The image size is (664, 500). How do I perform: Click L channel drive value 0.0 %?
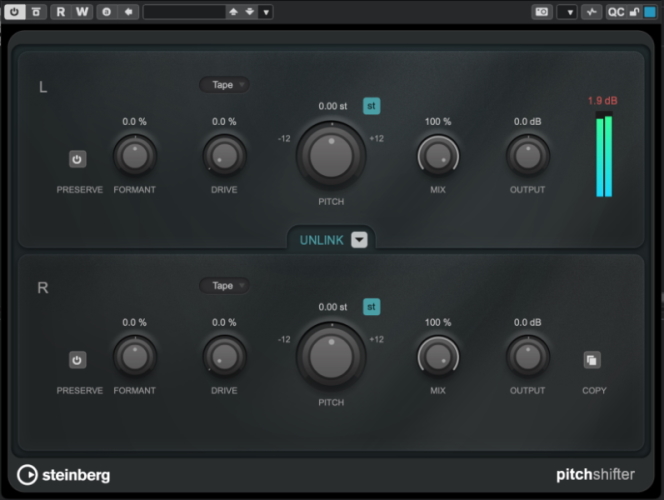click(224, 122)
